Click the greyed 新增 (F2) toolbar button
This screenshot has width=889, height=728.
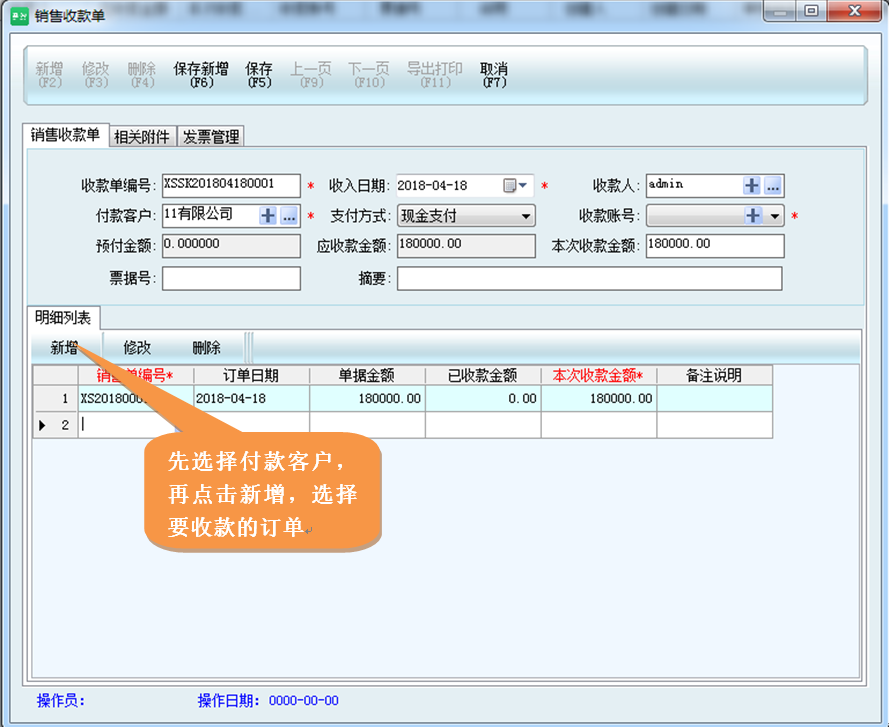(x=49, y=75)
